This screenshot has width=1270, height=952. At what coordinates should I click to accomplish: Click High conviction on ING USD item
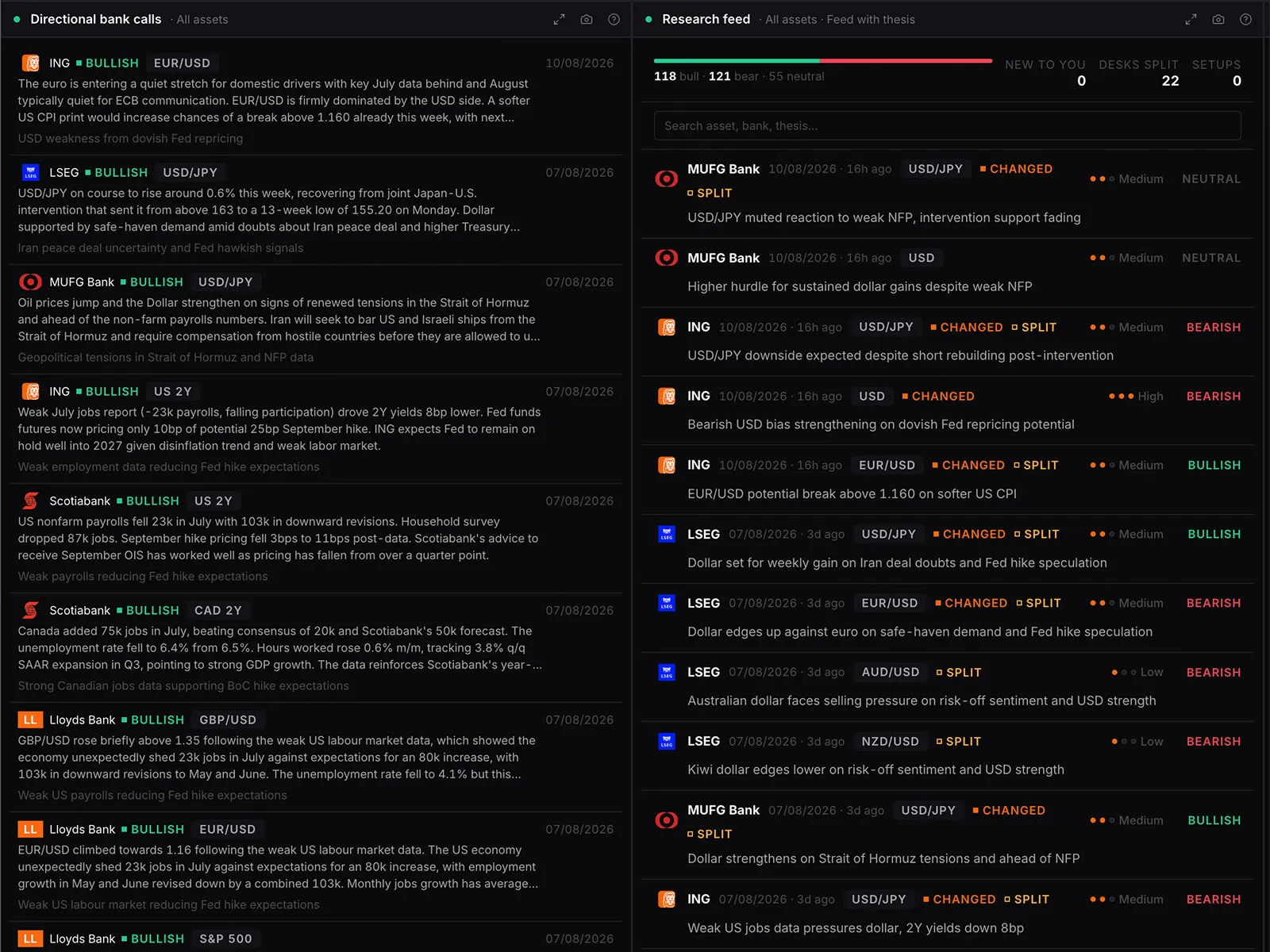(1136, 396)
